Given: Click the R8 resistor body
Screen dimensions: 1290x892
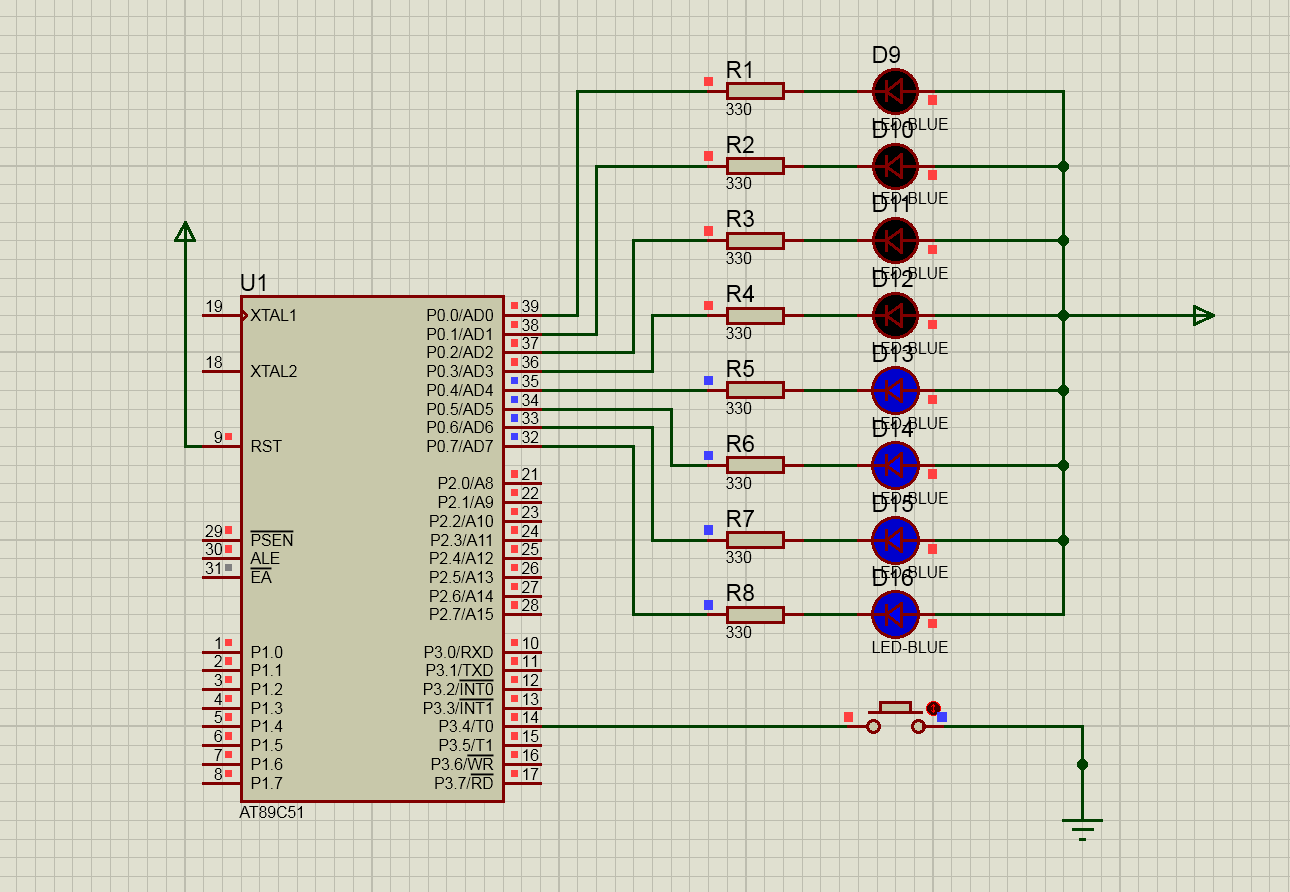Looking at the screenshot, I should (755, 614).
